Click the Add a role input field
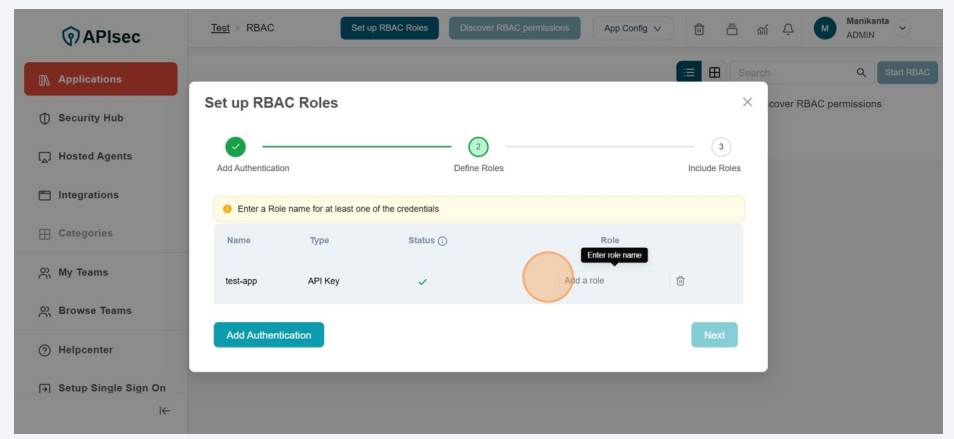The width and height of the screenshot is (954, 439). click(613, 281)
